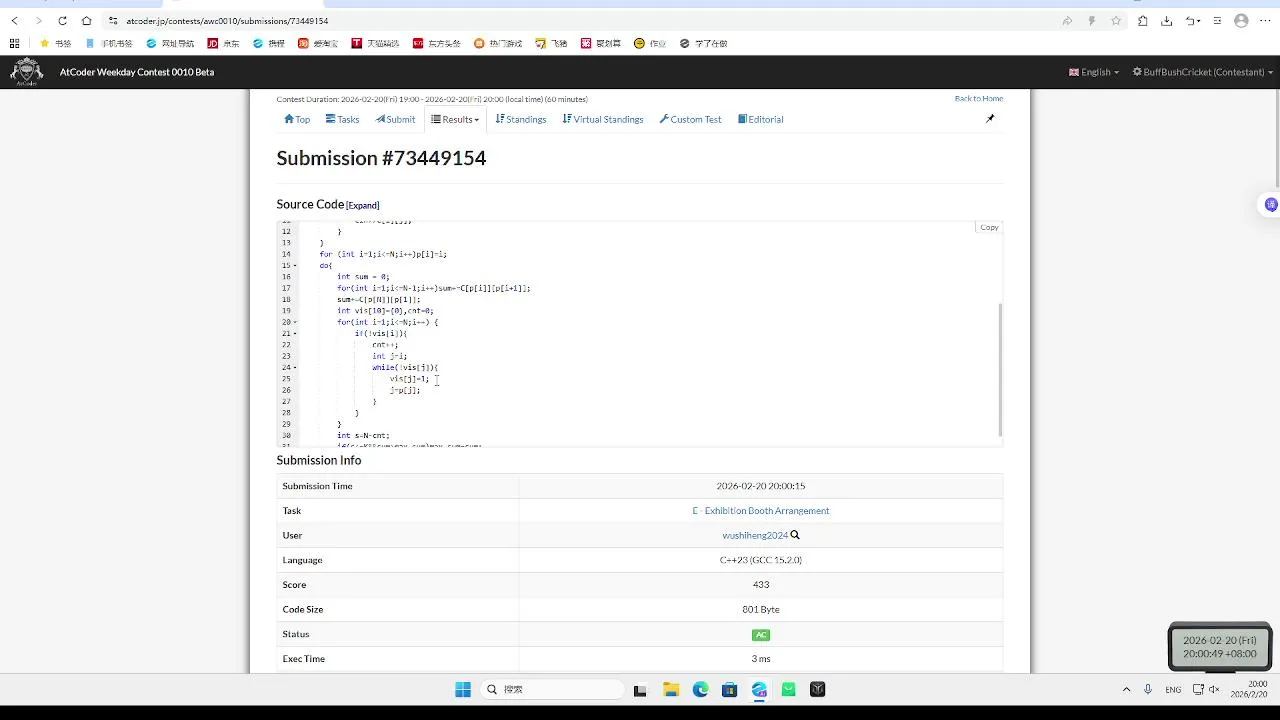This screenshot has height=720, width=1280.
Task: Click the browser back arrow
Action: [x=14, y=21]
